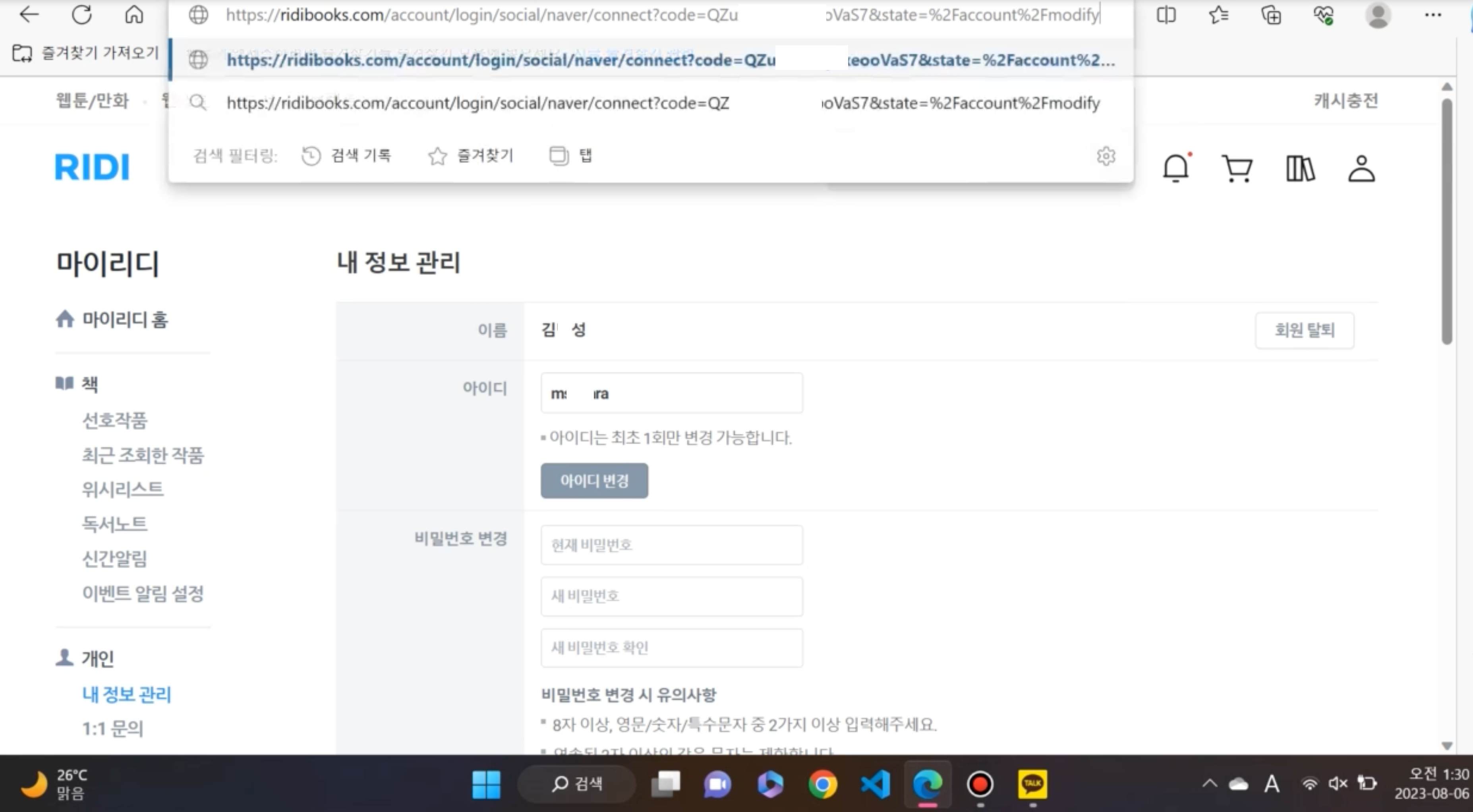Select the highlighted ridibooks URL suggestion
This screenshot has height=812, width=1473.
click(x=651, y=60)
